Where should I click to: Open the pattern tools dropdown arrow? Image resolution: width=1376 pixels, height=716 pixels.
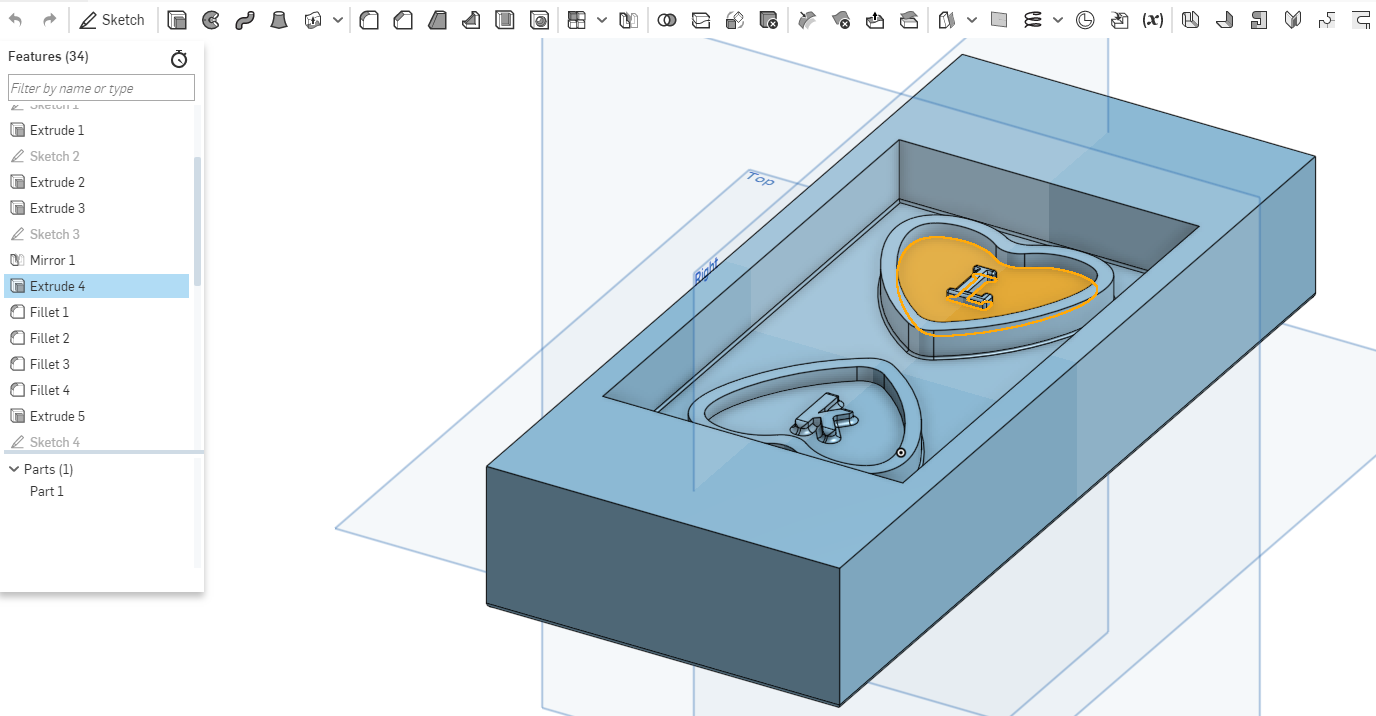[x=601, y=19]
